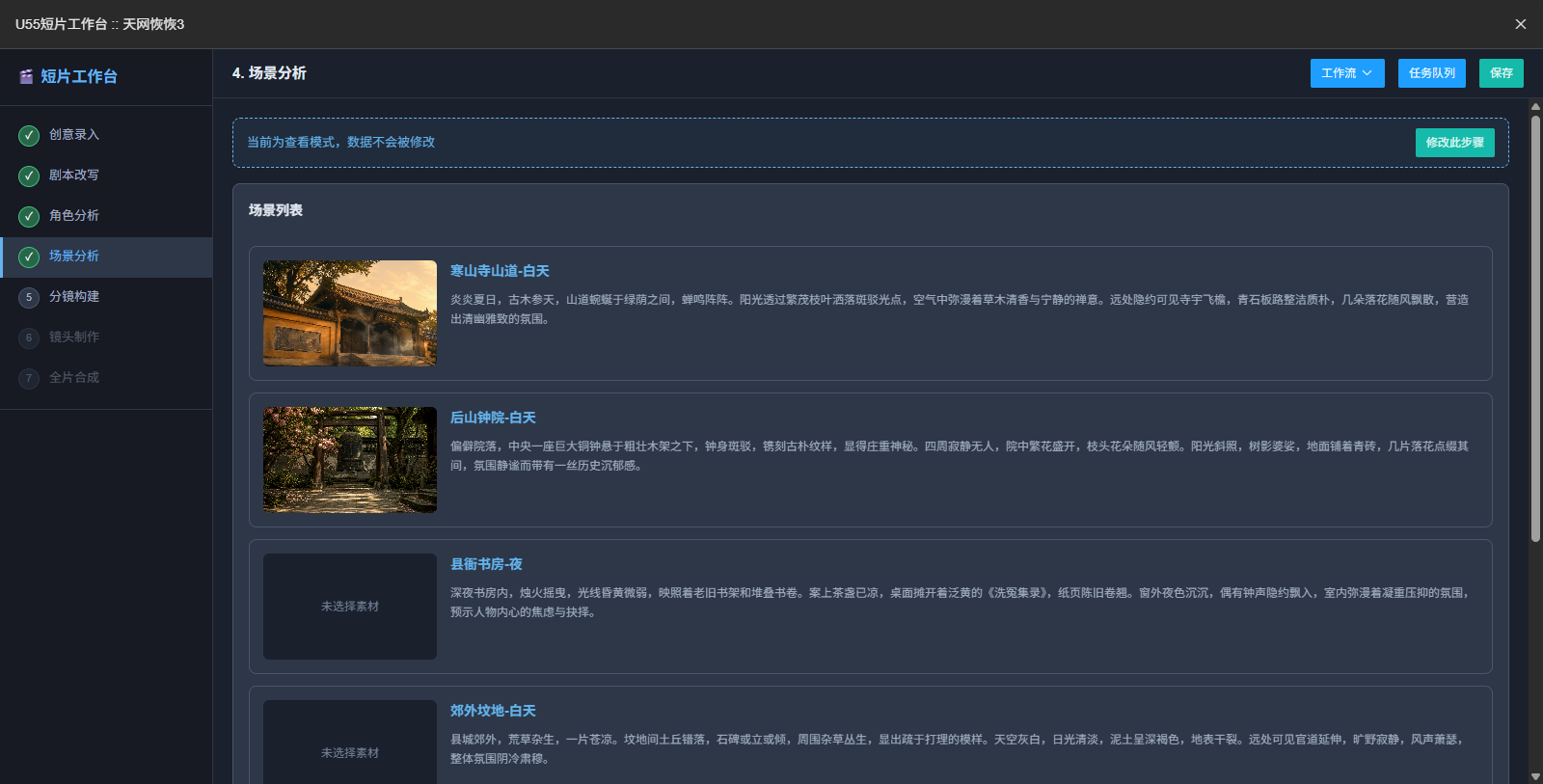Image resolution: width=1543 pixels, height=784 pixels.
Task: Click the step 7 number badge
Action: click(x=29, y=378)
